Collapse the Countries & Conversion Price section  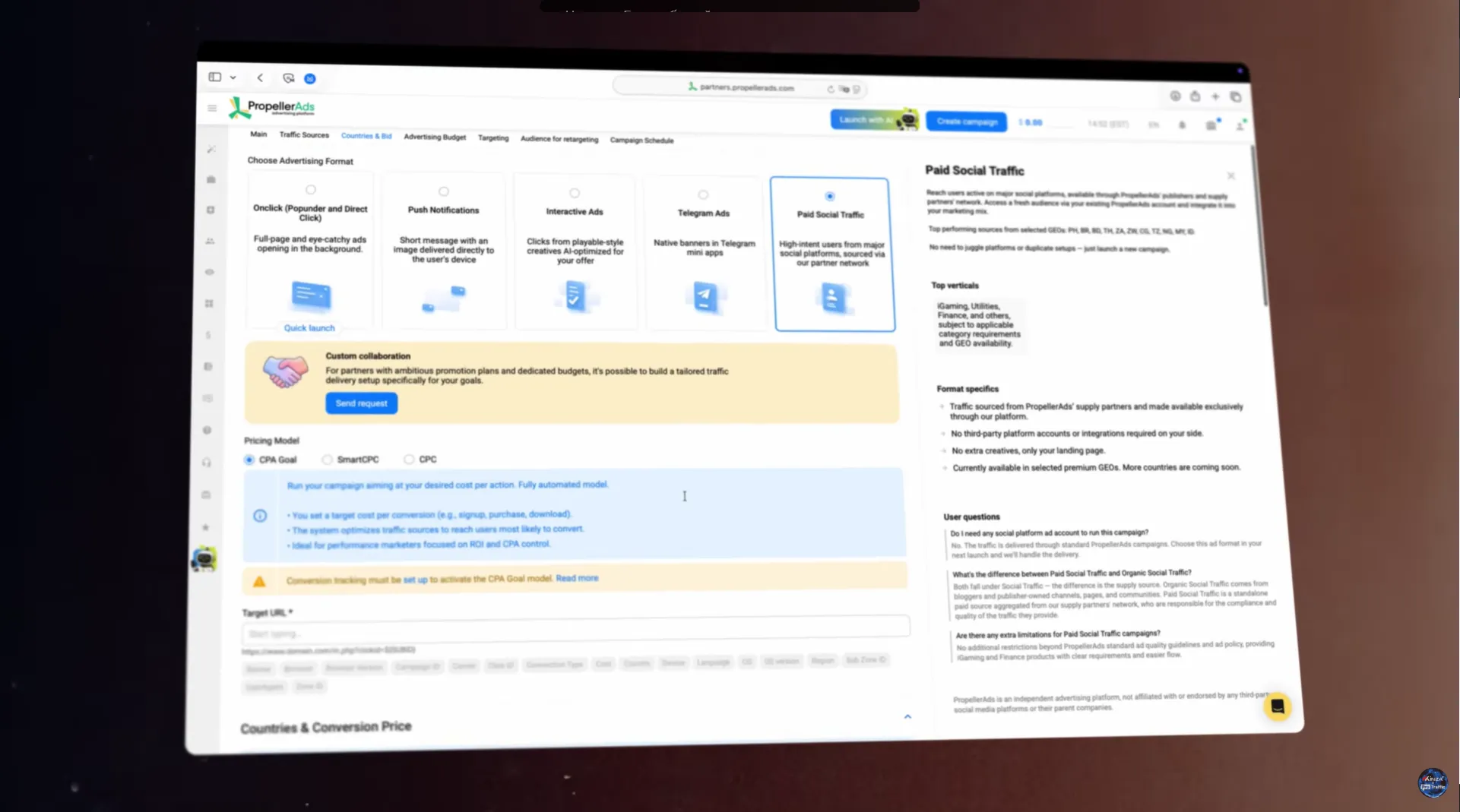(x=907, y=716)
